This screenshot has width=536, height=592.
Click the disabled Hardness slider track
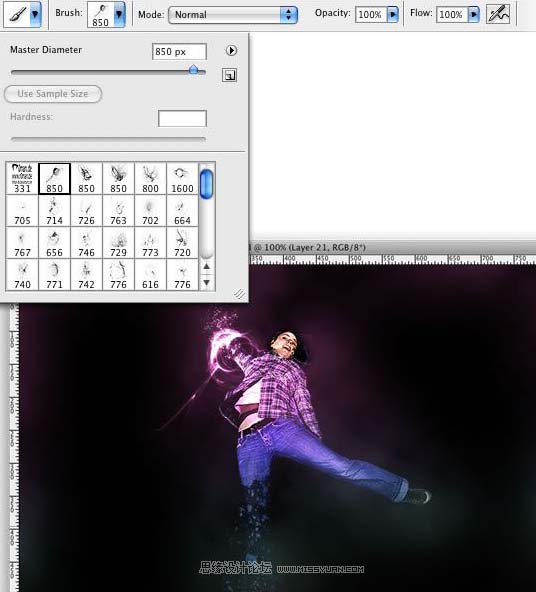click(x=108, y=139)
